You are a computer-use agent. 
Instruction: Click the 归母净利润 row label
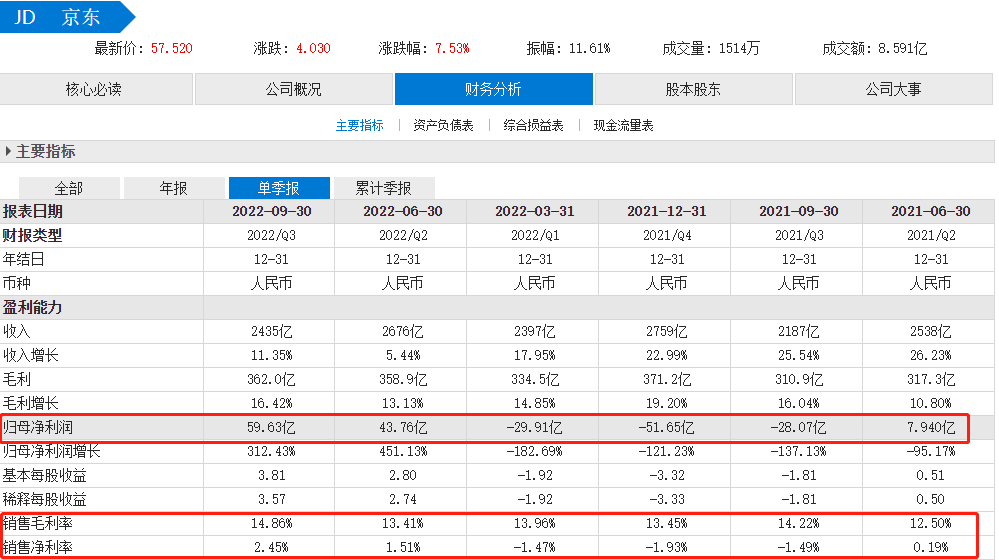pyautogui.click(x=38, y=428)
